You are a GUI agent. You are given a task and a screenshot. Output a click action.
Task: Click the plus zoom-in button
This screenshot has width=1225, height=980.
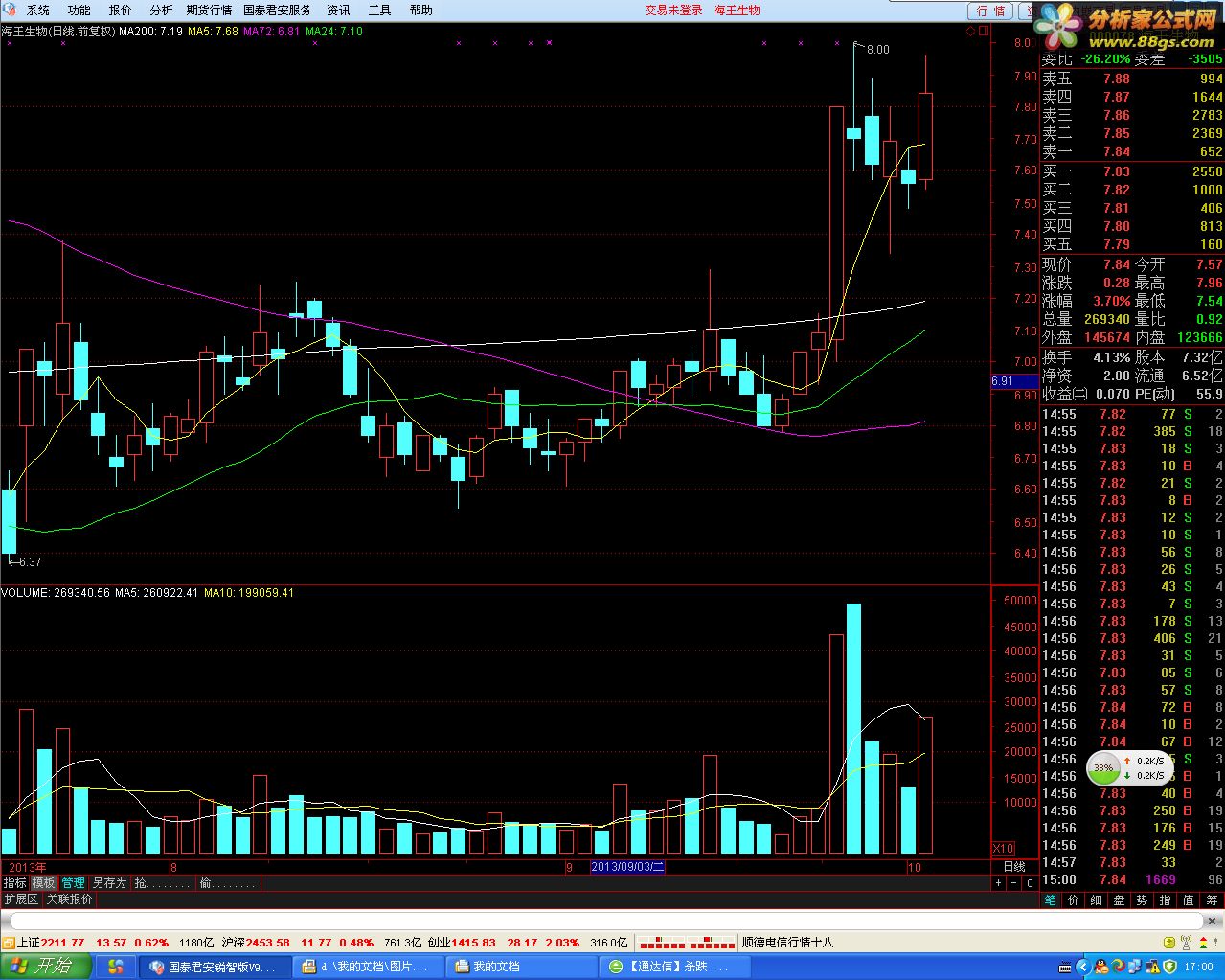(998, 883)
